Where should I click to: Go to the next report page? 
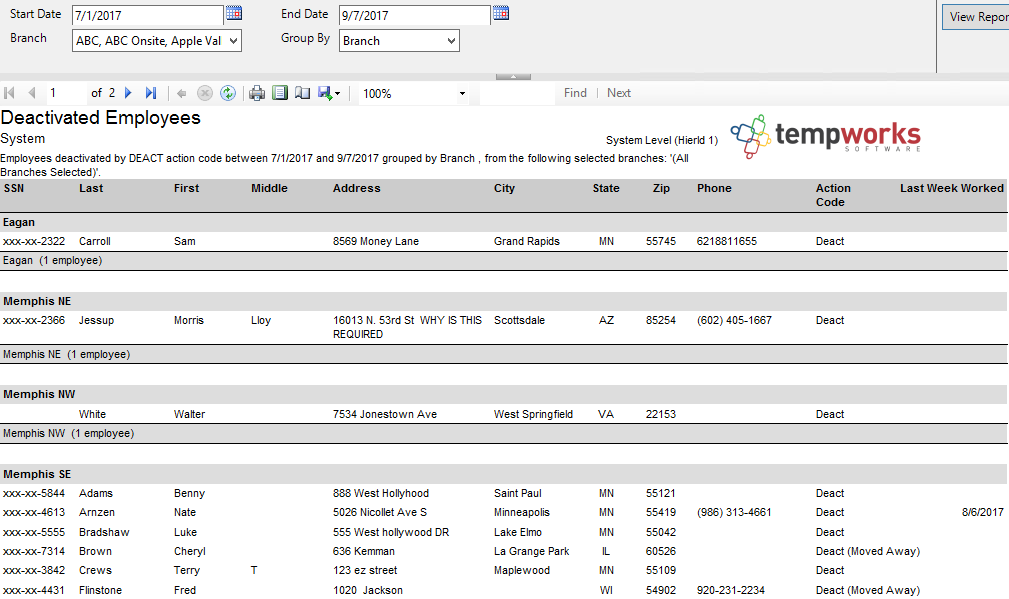[x=128, y=93]
